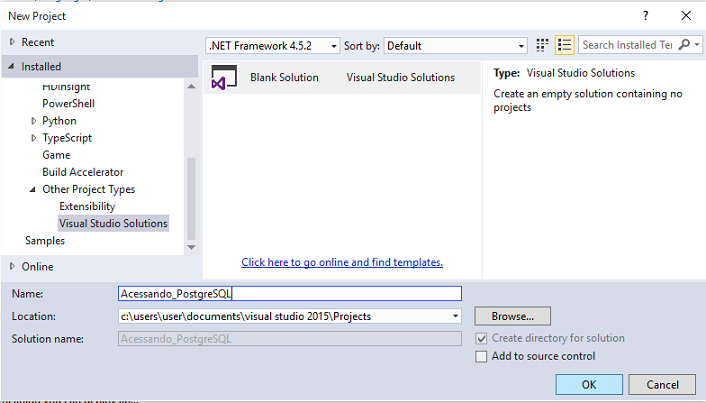Select the partly hidden HDInsight tree item
Image resolution: width=706 pixels, height=403 pixels.
[66, 87]
